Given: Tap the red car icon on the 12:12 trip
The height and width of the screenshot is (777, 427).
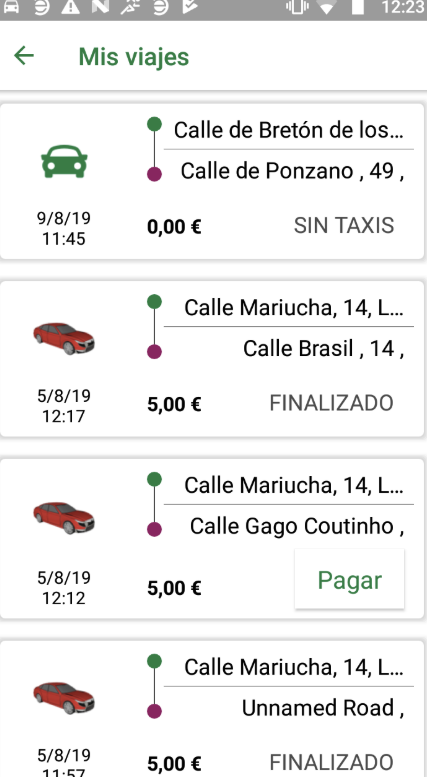Looking at the screenshot, I should 64,517.
